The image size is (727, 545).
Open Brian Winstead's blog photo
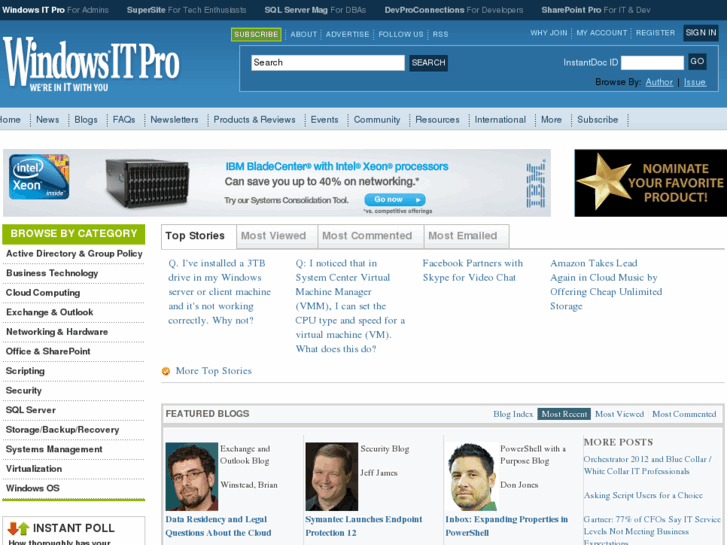(x=191, y=476)
